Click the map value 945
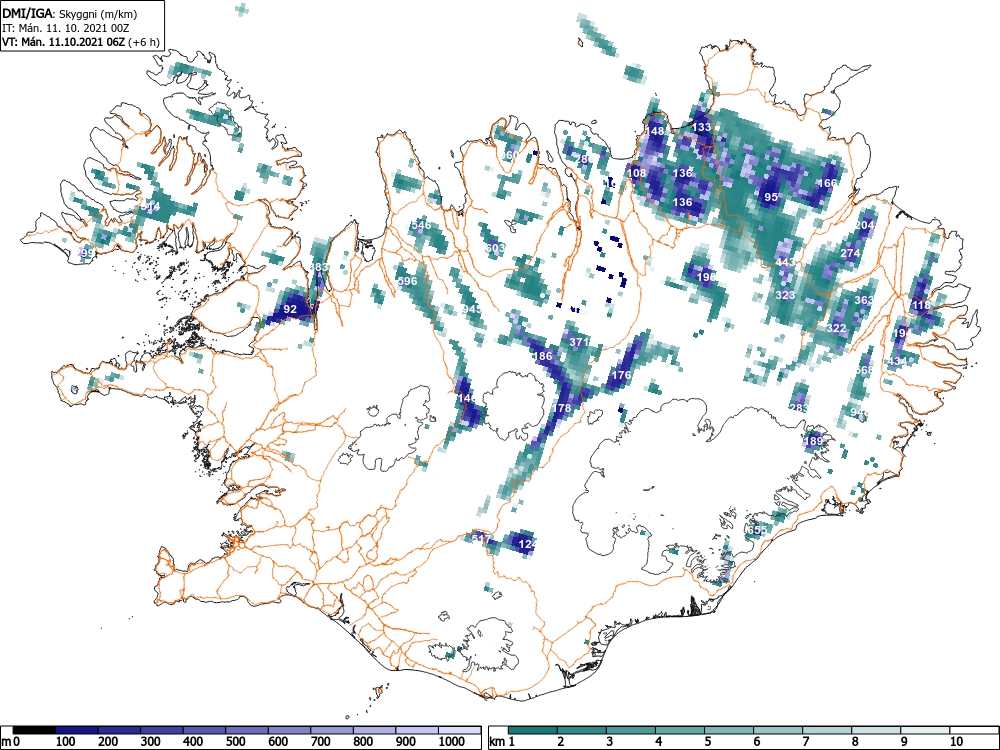The width and height of the screenshot is (1000, 750). [473, 309]
